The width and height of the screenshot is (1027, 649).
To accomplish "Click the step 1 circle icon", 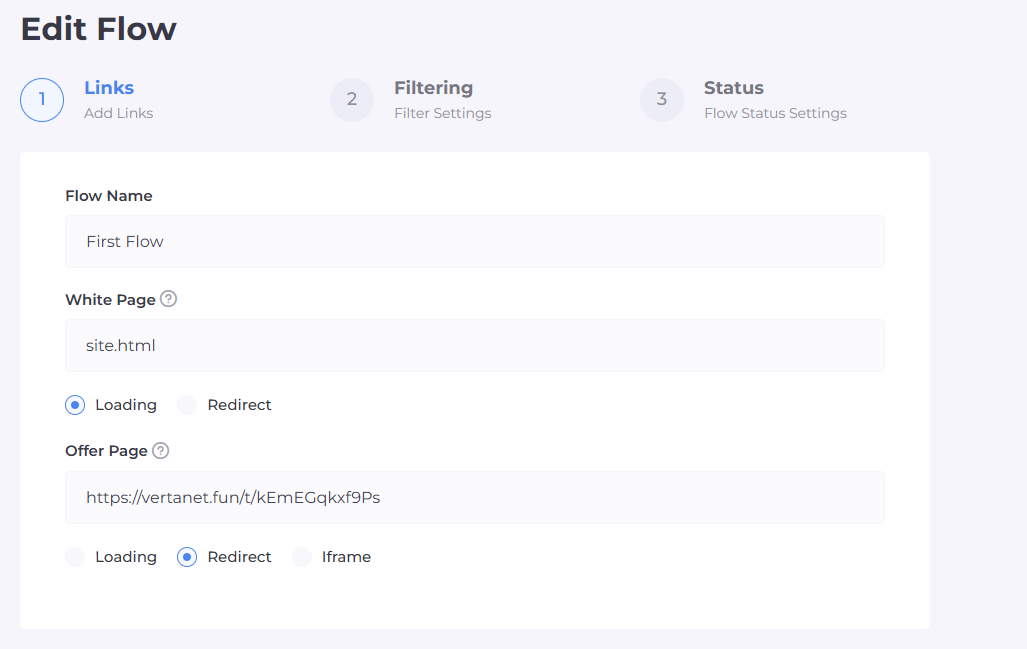I will coord(42,100).
